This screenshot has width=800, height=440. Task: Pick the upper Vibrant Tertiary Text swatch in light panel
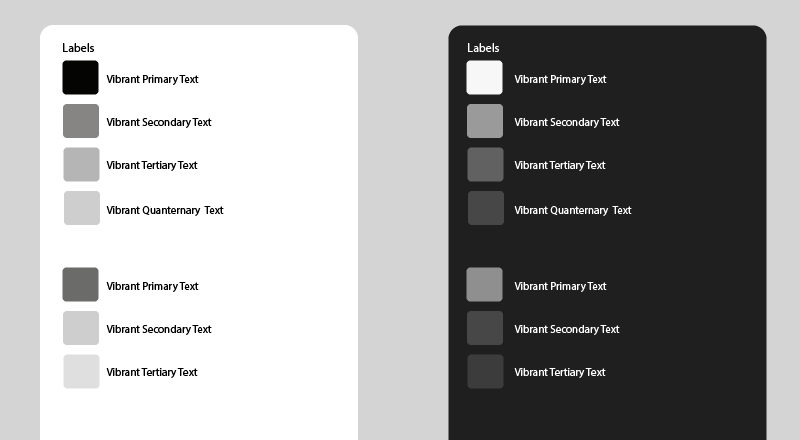pyautogui.click(x=82, y=164)
